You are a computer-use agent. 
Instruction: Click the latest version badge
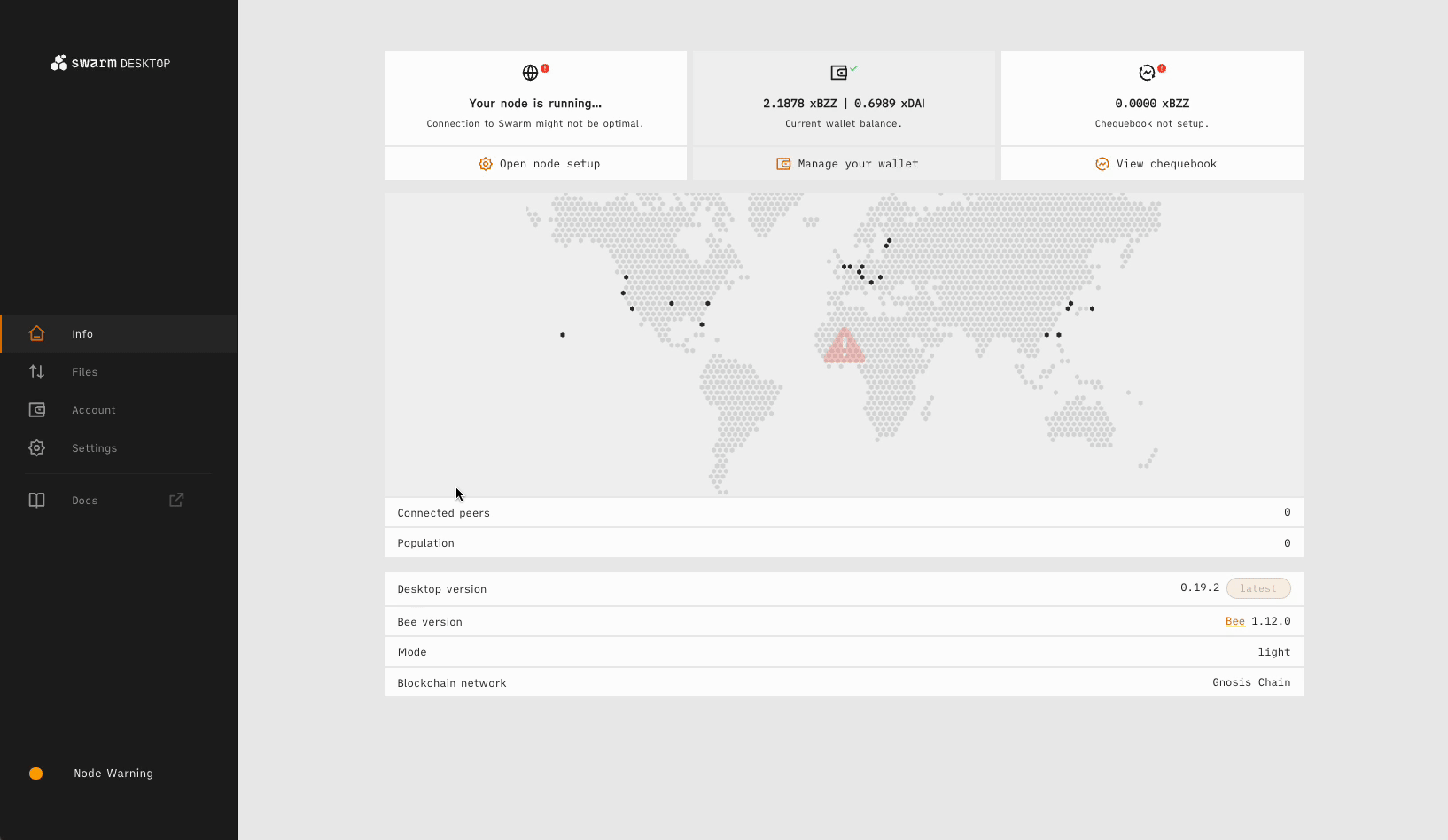1258,588
